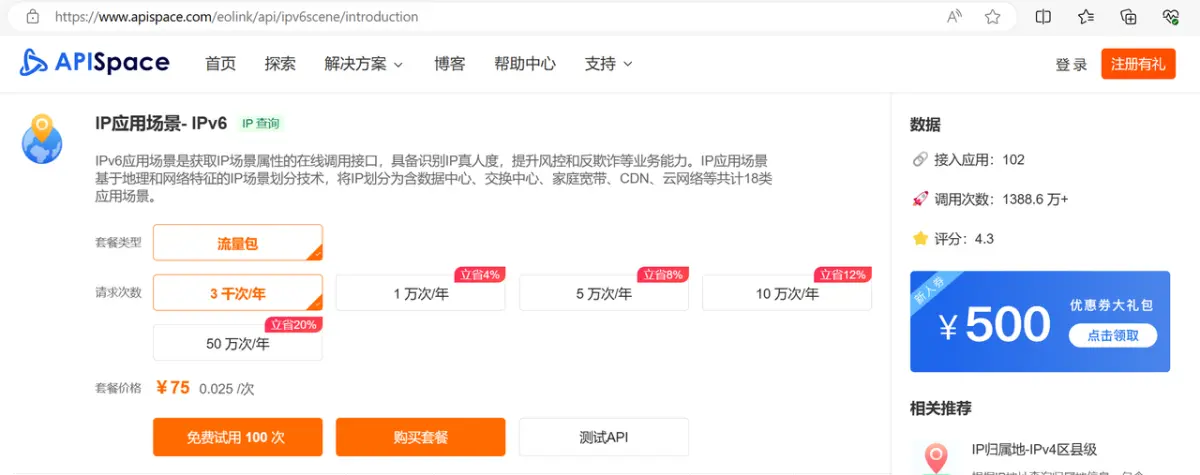Click the 注册有礼 button
Image resolution: width=1200 pixels, height=475 pixels.
coord(1138,64)
